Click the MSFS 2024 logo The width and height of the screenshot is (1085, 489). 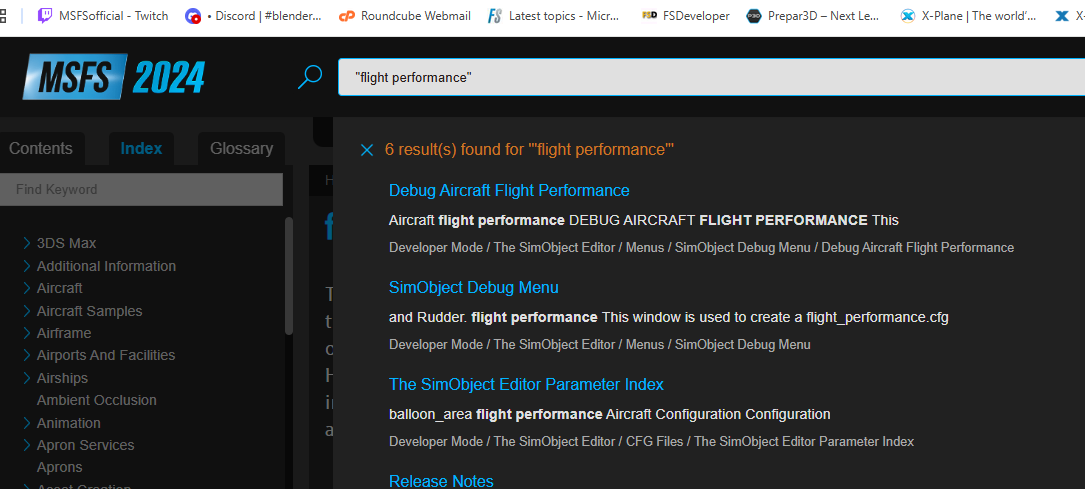pos(114,76)
